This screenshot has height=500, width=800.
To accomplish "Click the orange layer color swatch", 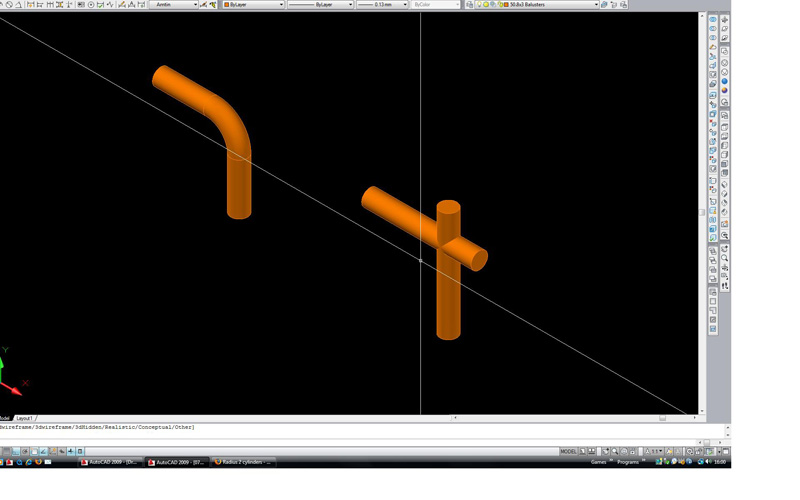I will pyautogui.click(x=506, y=5).
